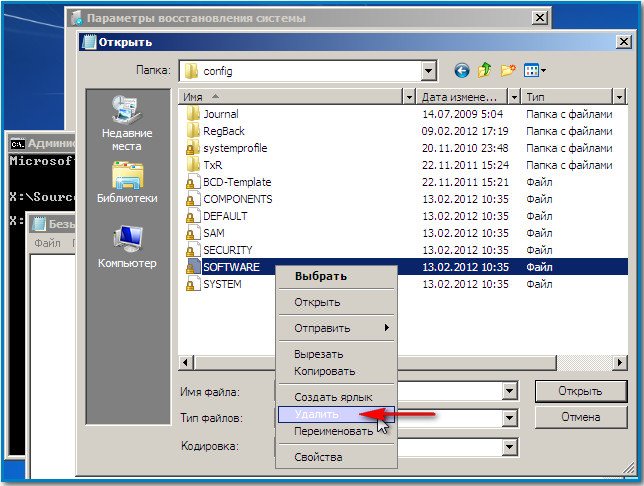Go up one folder level icon
The width and height of the screenshot is (644, 486).
[x=485, y=71]
